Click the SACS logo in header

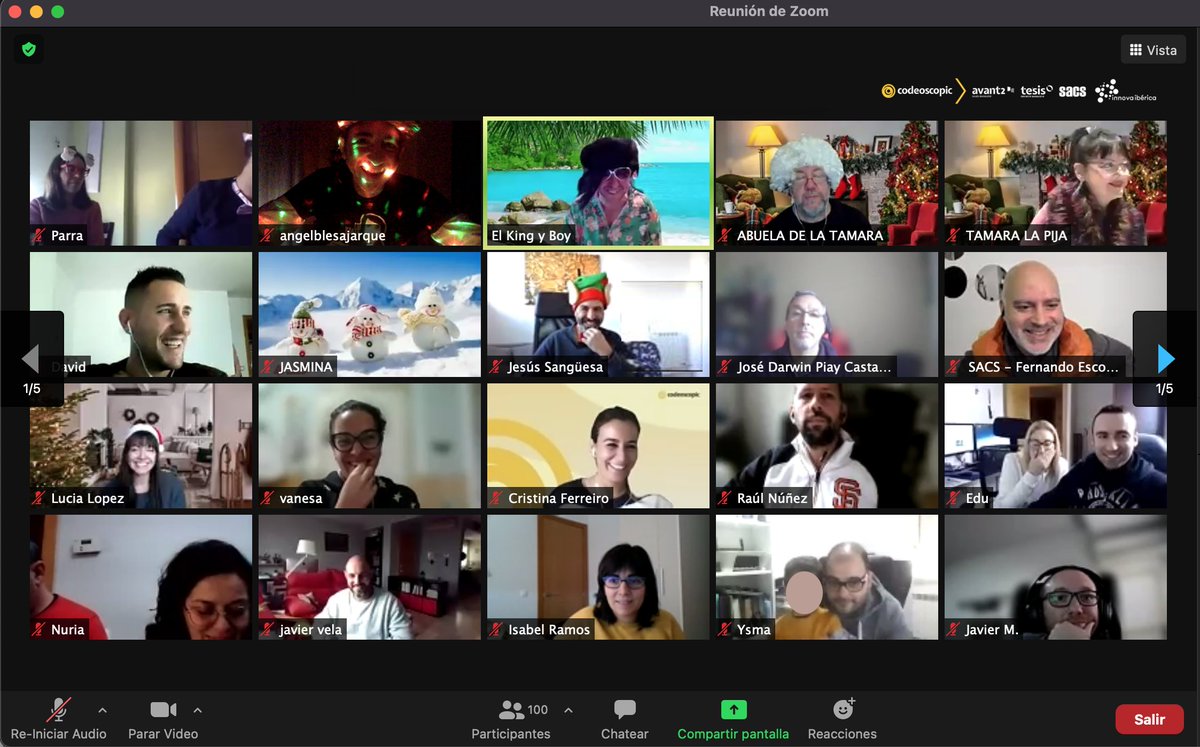1072,91
